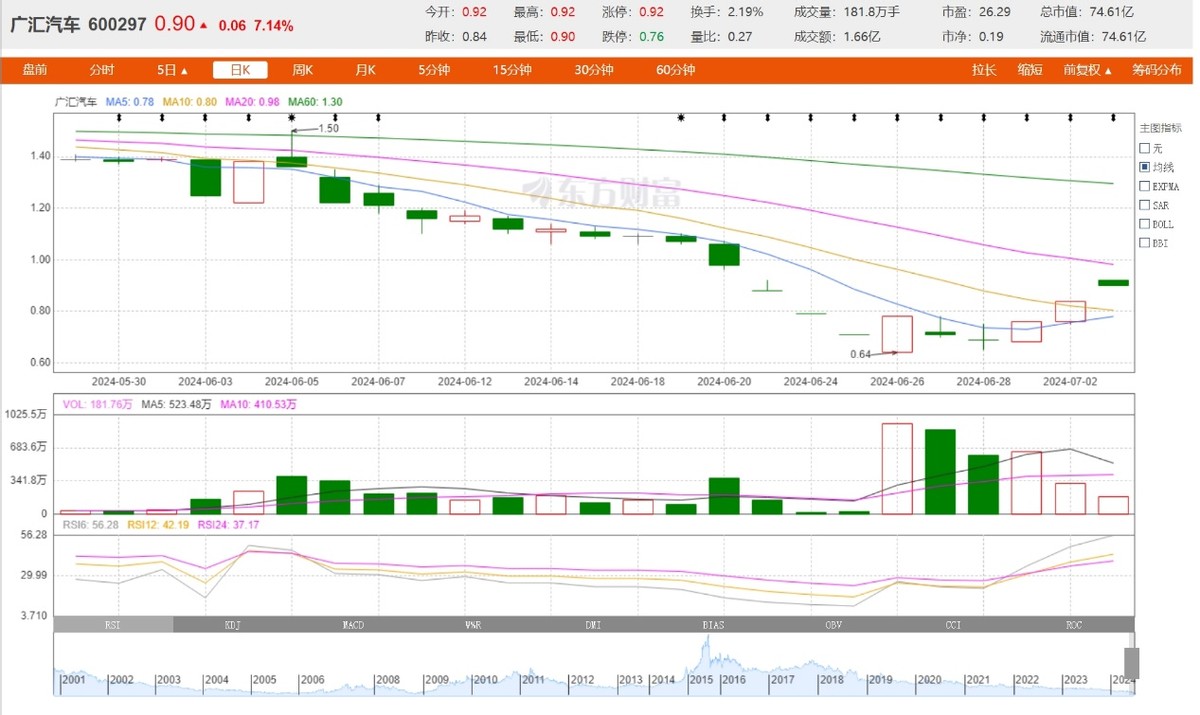Click the tallest red volume bar
Screen dimensions: 1200x715
pyautogui.click(x=897, y=468)
